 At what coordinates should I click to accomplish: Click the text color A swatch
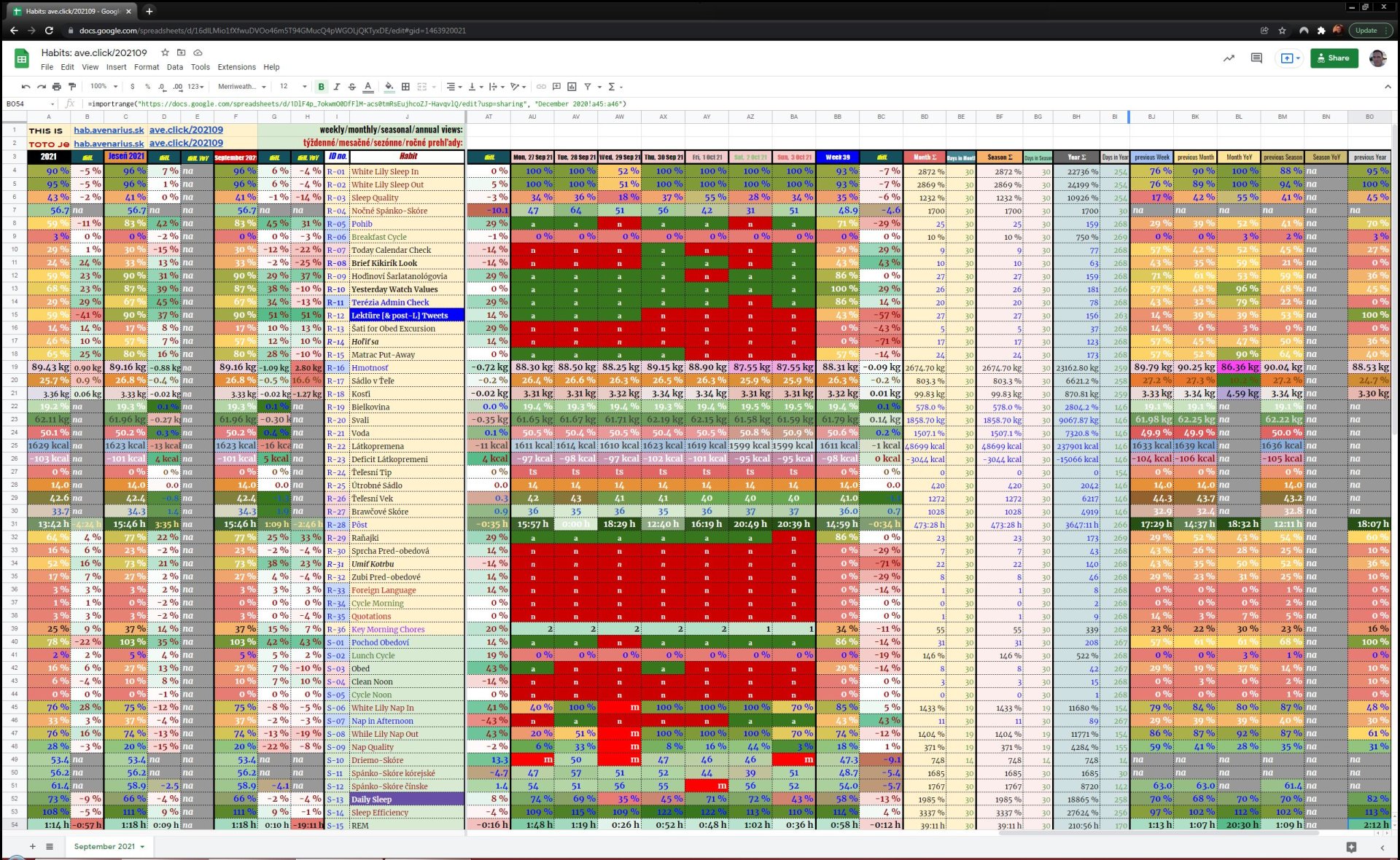pos(367,87)
